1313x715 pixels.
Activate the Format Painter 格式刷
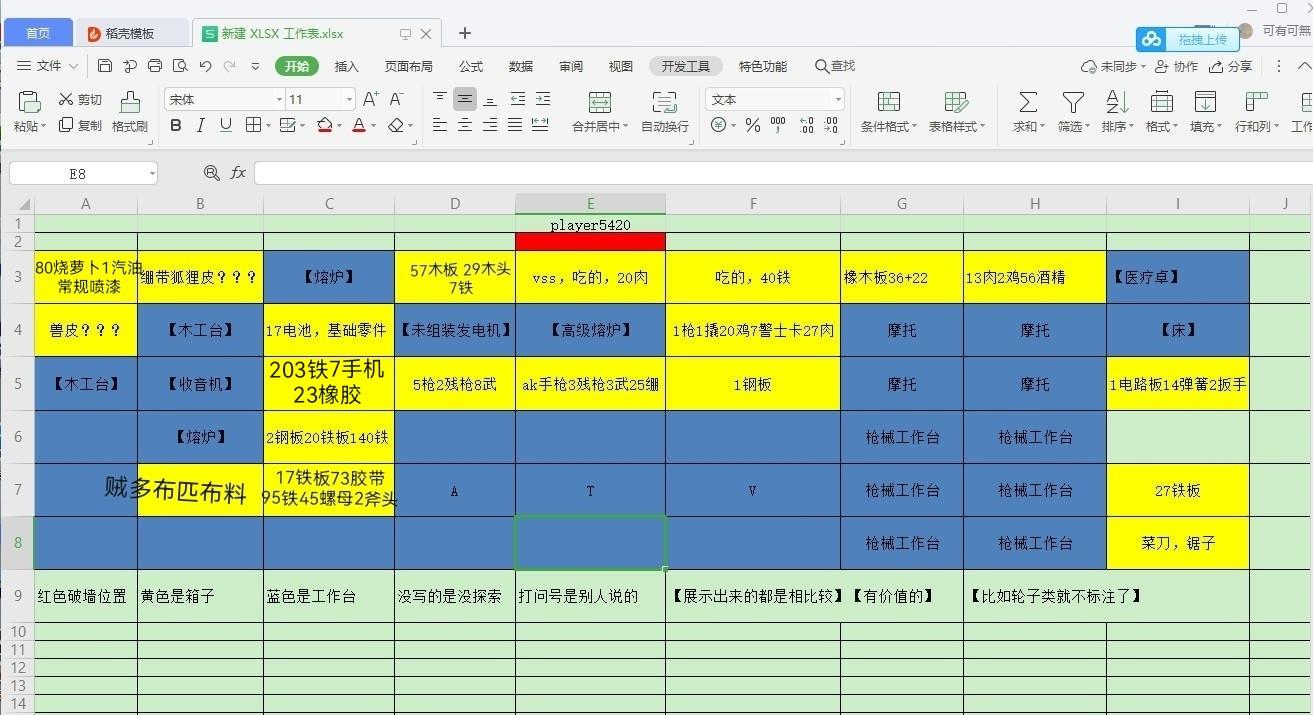130,112
